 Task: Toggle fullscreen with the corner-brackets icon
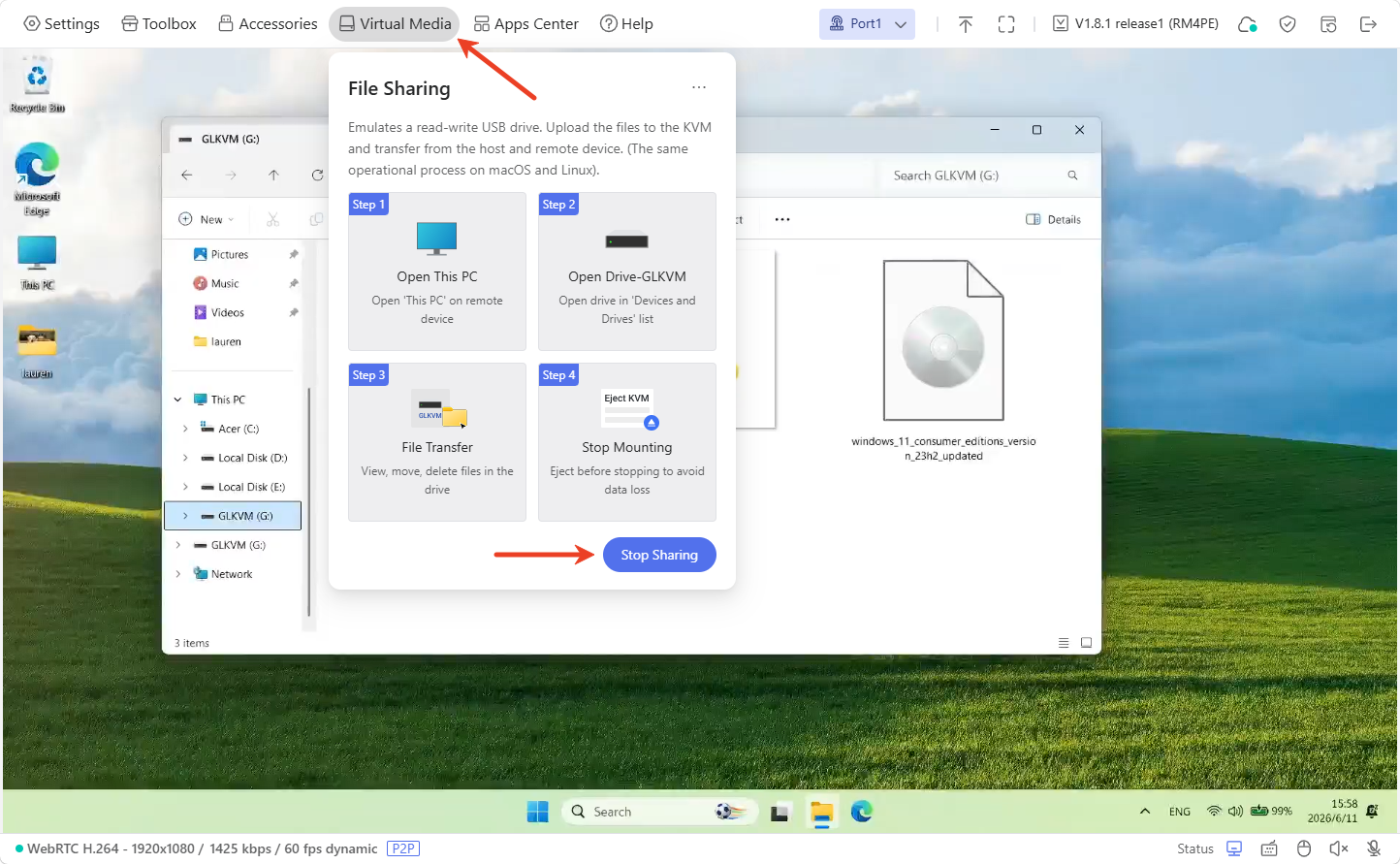(1006, 24)
